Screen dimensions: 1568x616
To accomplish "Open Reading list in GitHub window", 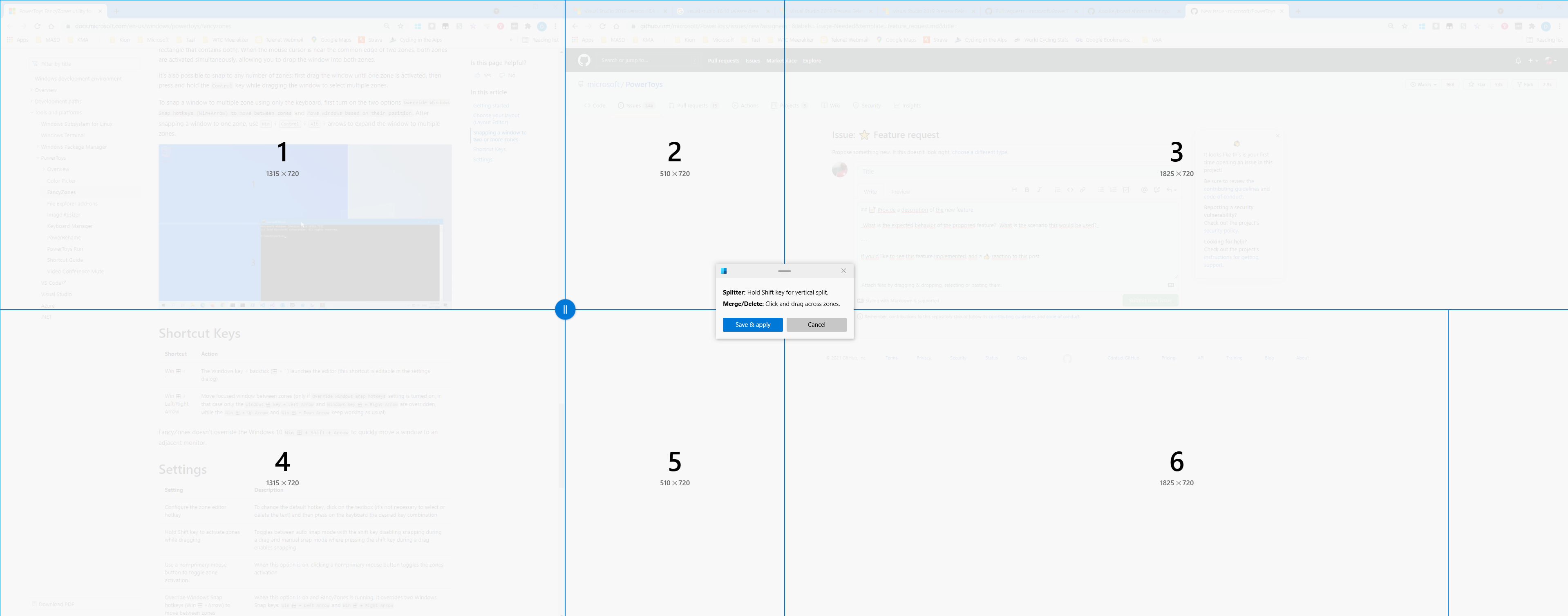I will click(x=1544, y=40).
